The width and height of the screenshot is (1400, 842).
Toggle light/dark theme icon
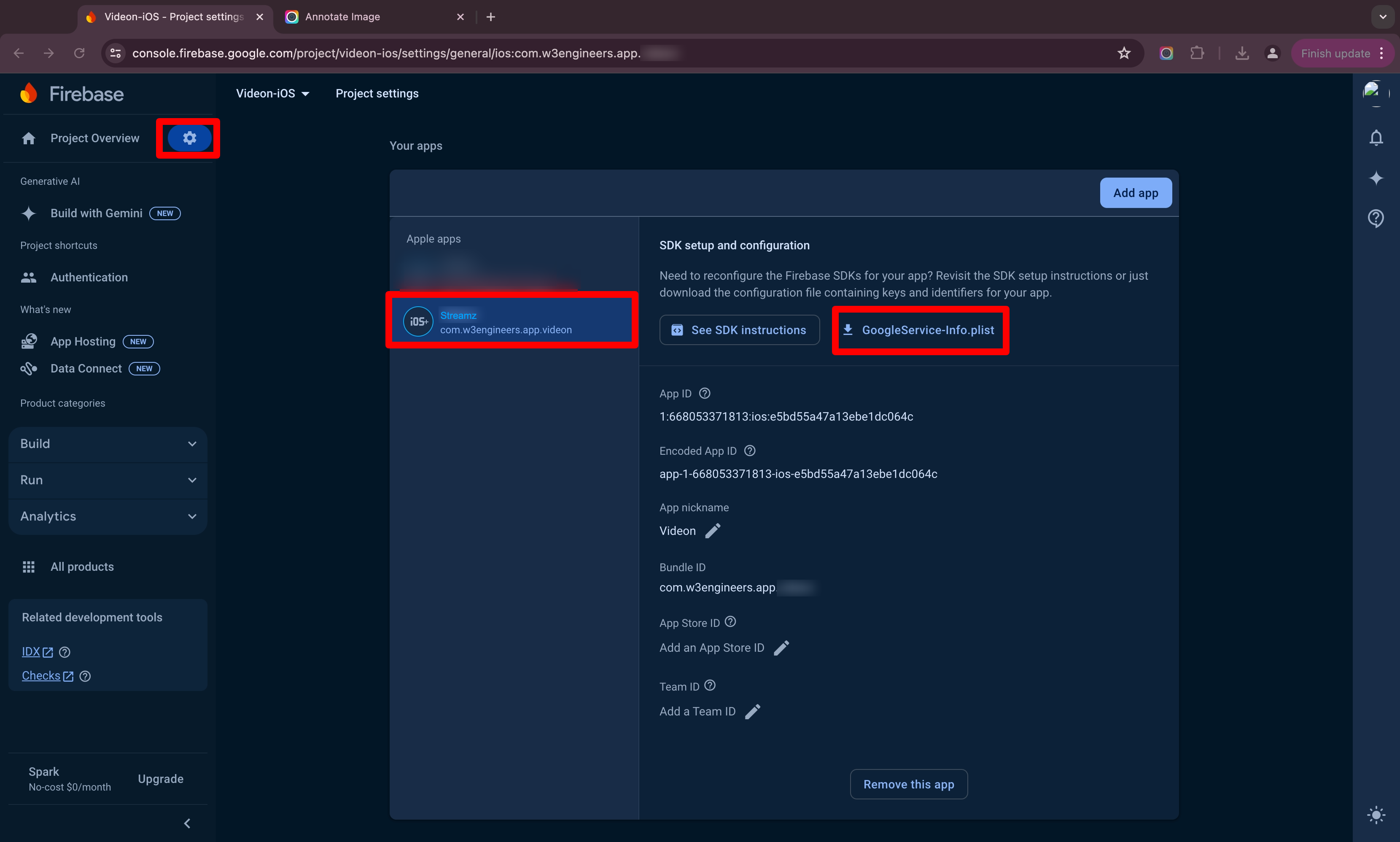point(1376,815)
